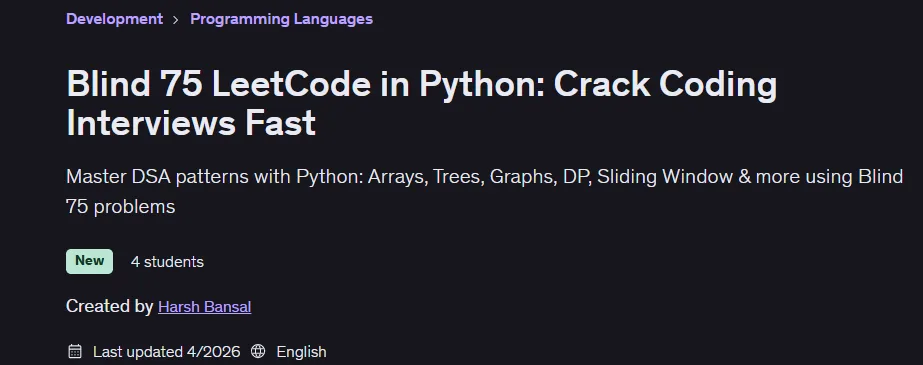Go to Programming Languages breadcrumb

[x=281, y=19]
